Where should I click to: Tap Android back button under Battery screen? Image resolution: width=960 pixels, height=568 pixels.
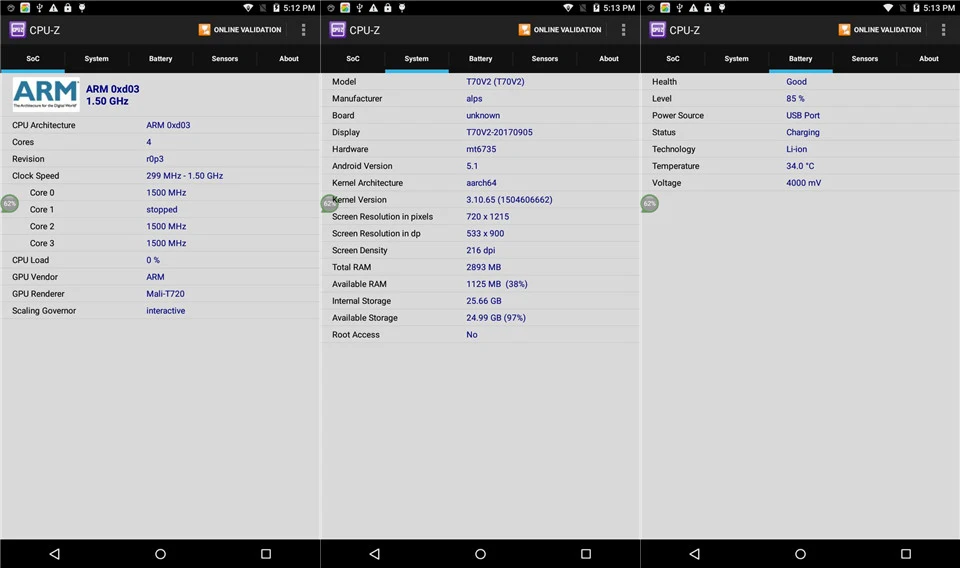(694, 553)
